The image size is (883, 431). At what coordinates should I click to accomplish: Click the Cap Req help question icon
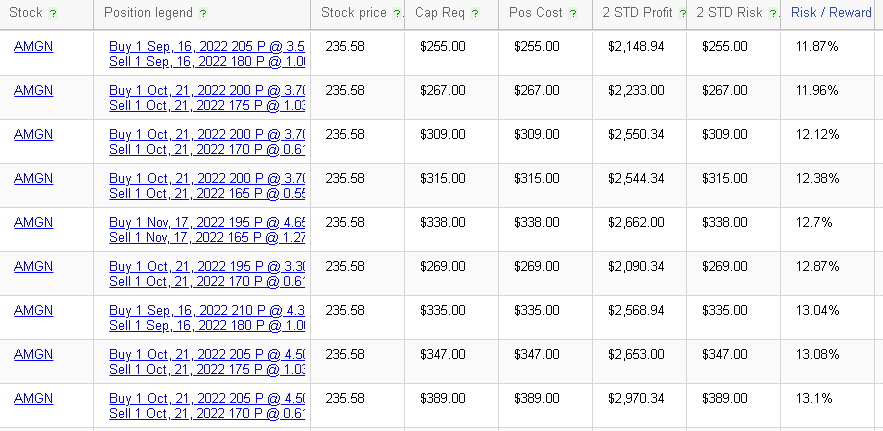click(x=475, y=14)
